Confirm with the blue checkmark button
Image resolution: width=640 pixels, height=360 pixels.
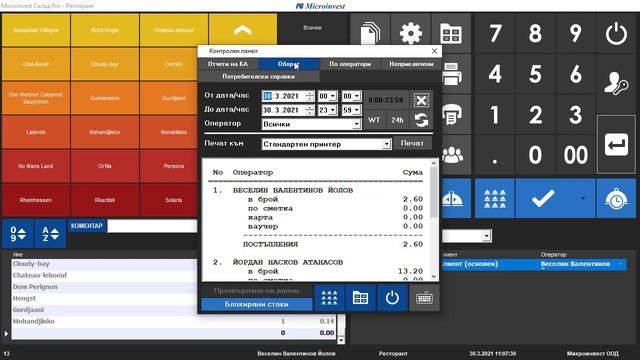543,198
